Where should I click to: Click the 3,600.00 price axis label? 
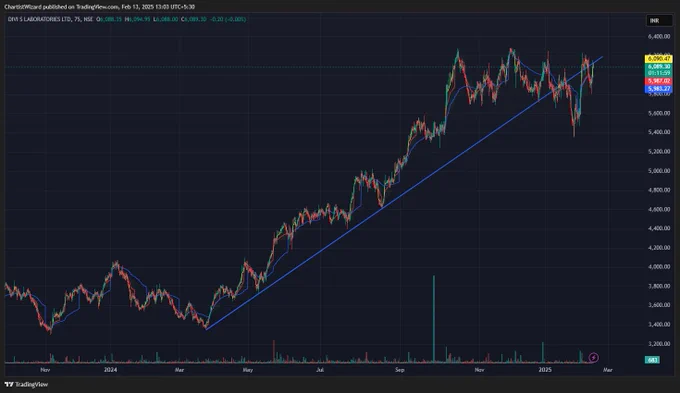click(659, 305)
